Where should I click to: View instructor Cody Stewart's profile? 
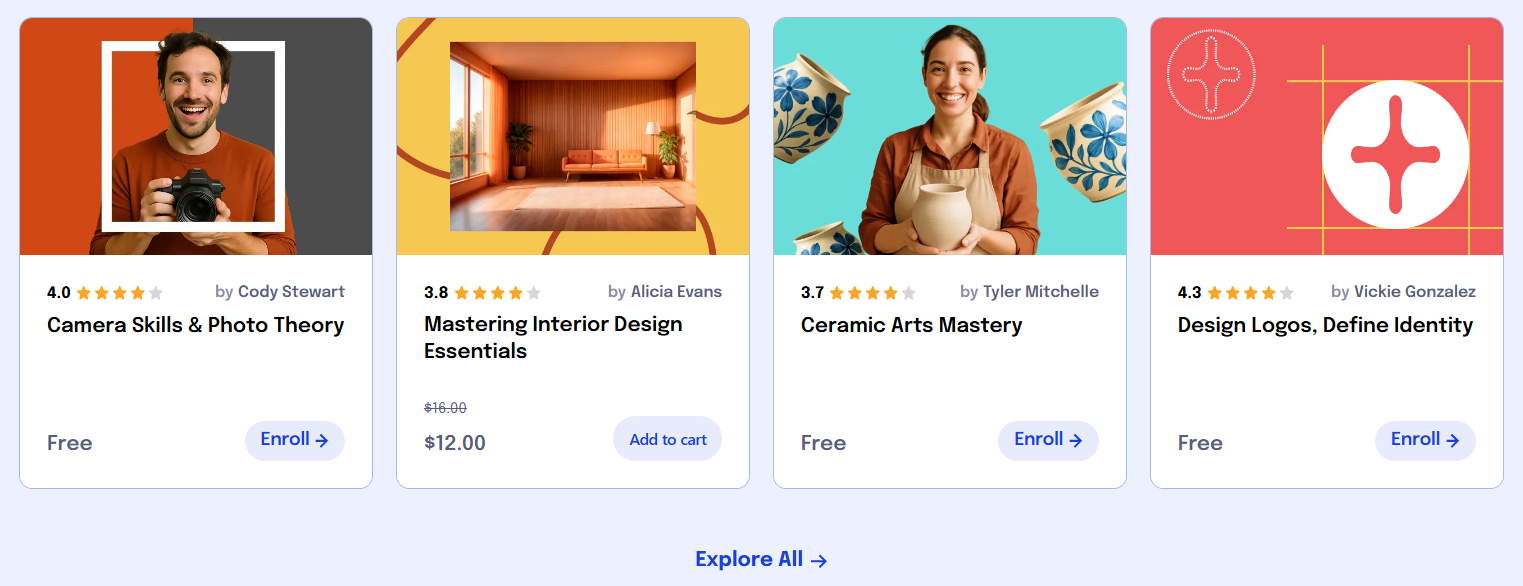[x=291, y=292]
